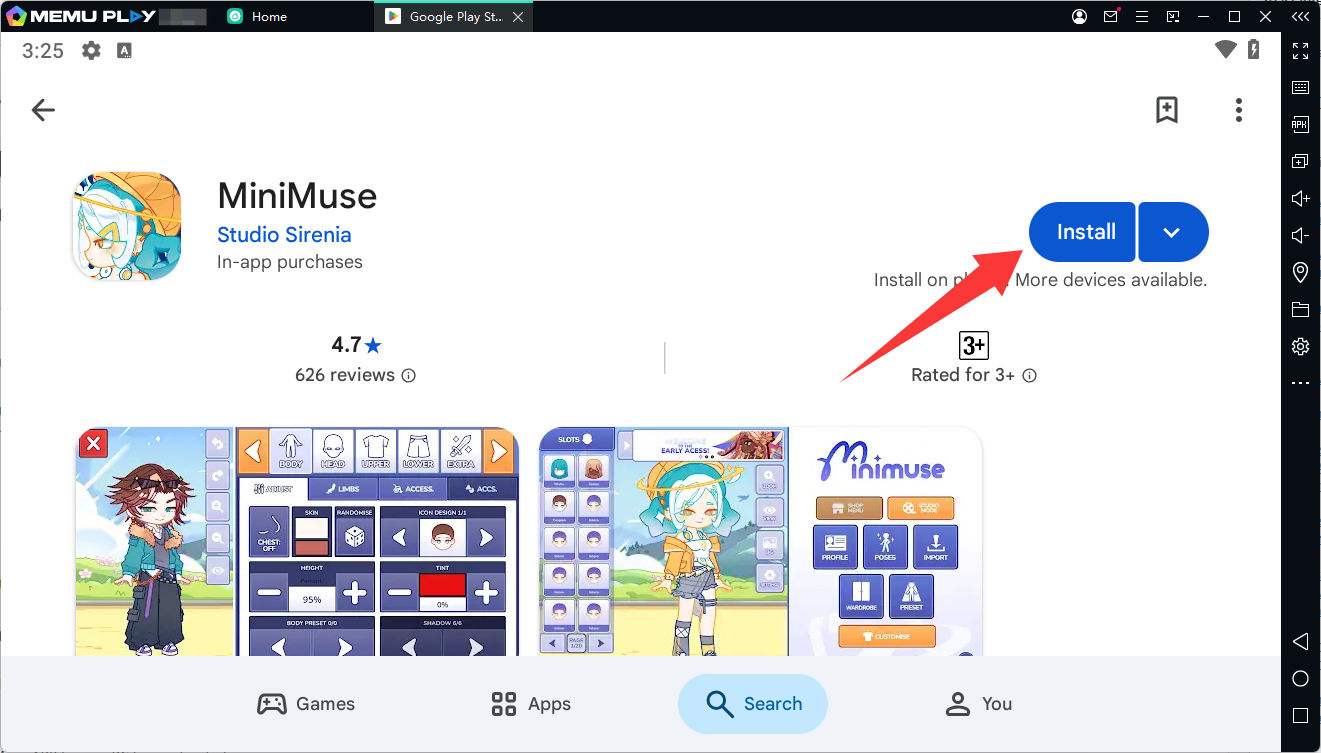Open MEmu settings gear in sidebar

(x=1300, y=346)
